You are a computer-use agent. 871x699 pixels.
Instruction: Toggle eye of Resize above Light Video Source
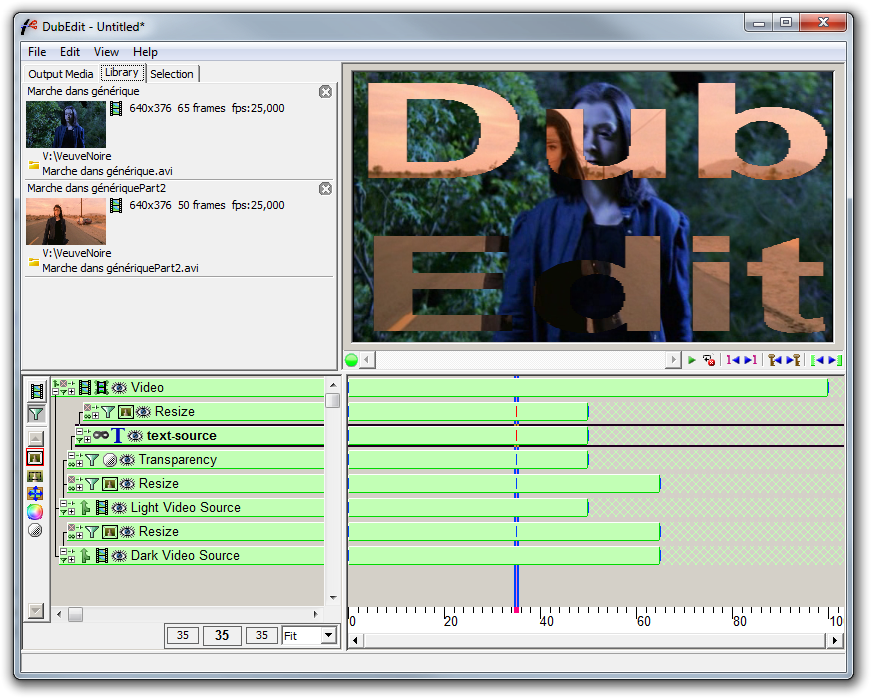127,483
